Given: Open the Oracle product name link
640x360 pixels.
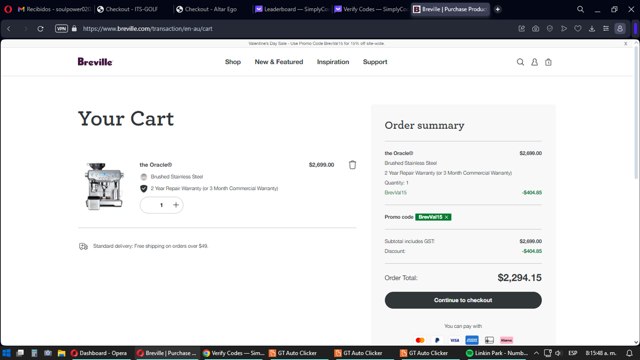Looking at the screenshot, I should (156, 165).
